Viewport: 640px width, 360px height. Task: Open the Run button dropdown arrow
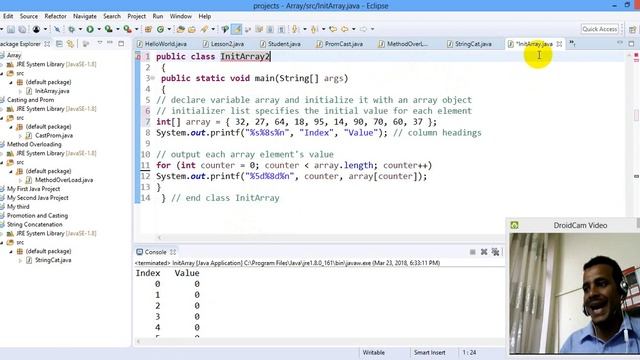(99, 29)
